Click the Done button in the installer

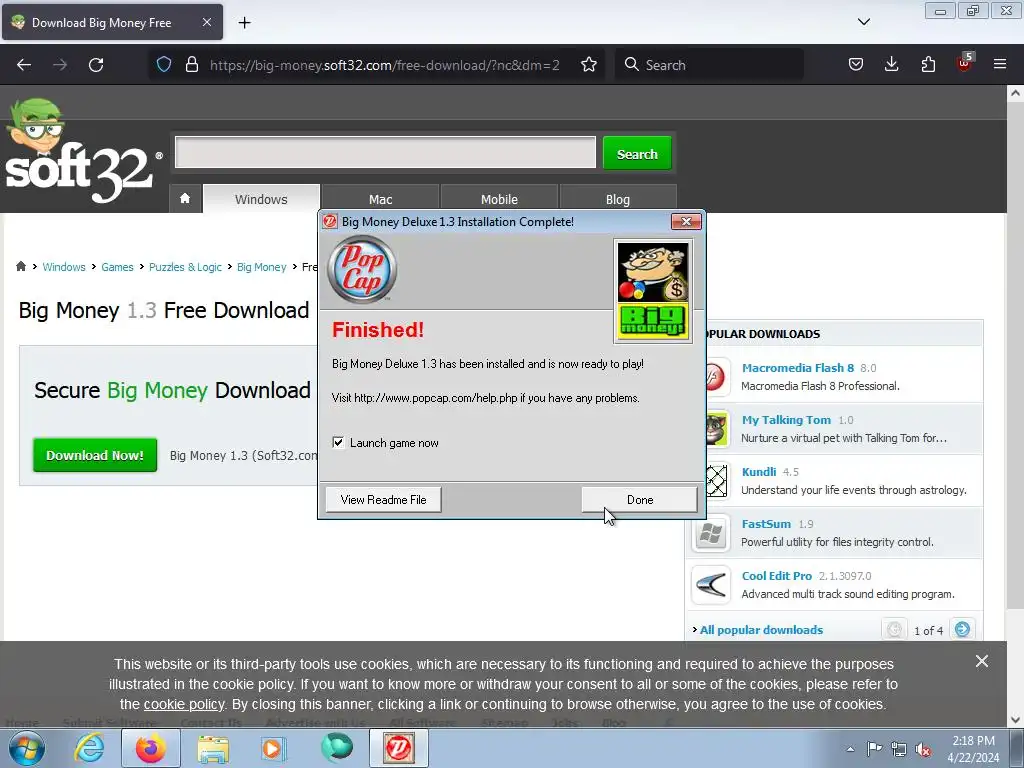[x=639, y=500]
